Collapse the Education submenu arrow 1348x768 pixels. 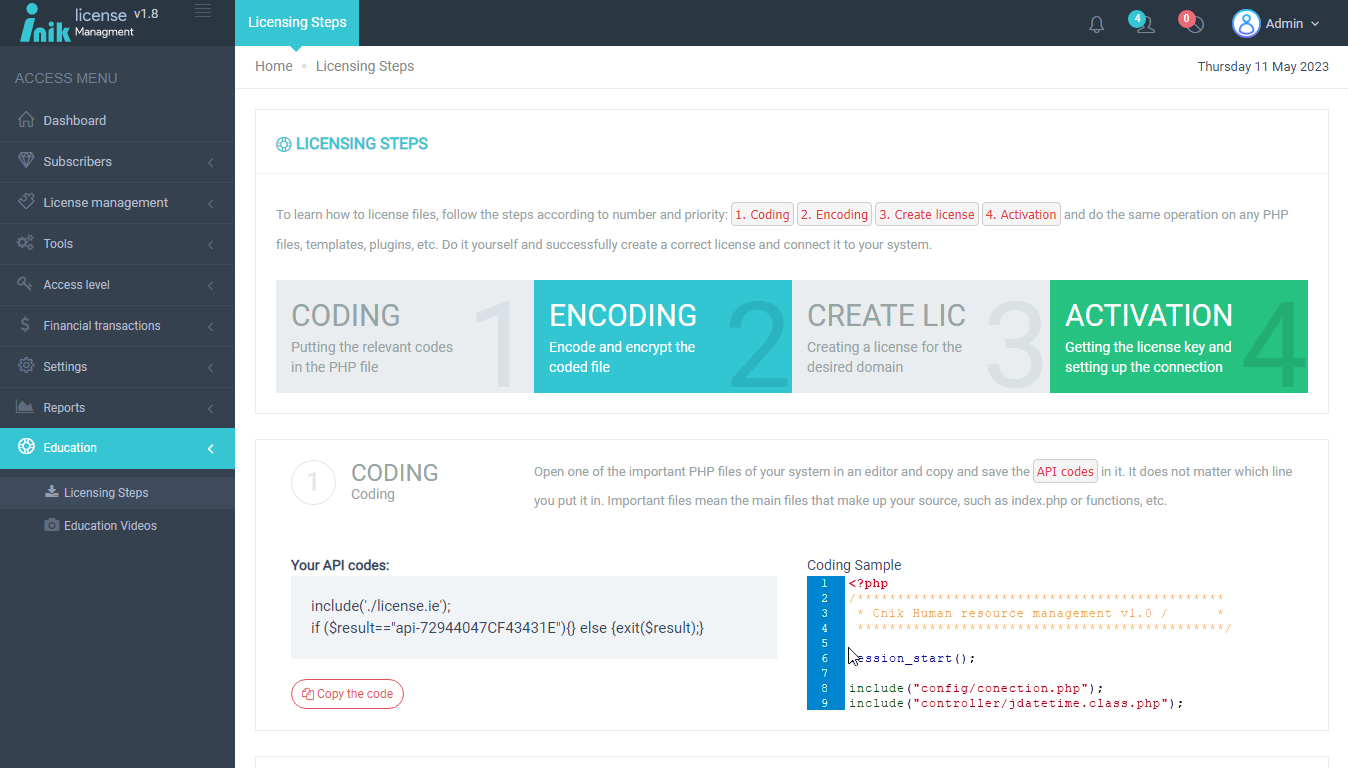[x=210, y=449]
